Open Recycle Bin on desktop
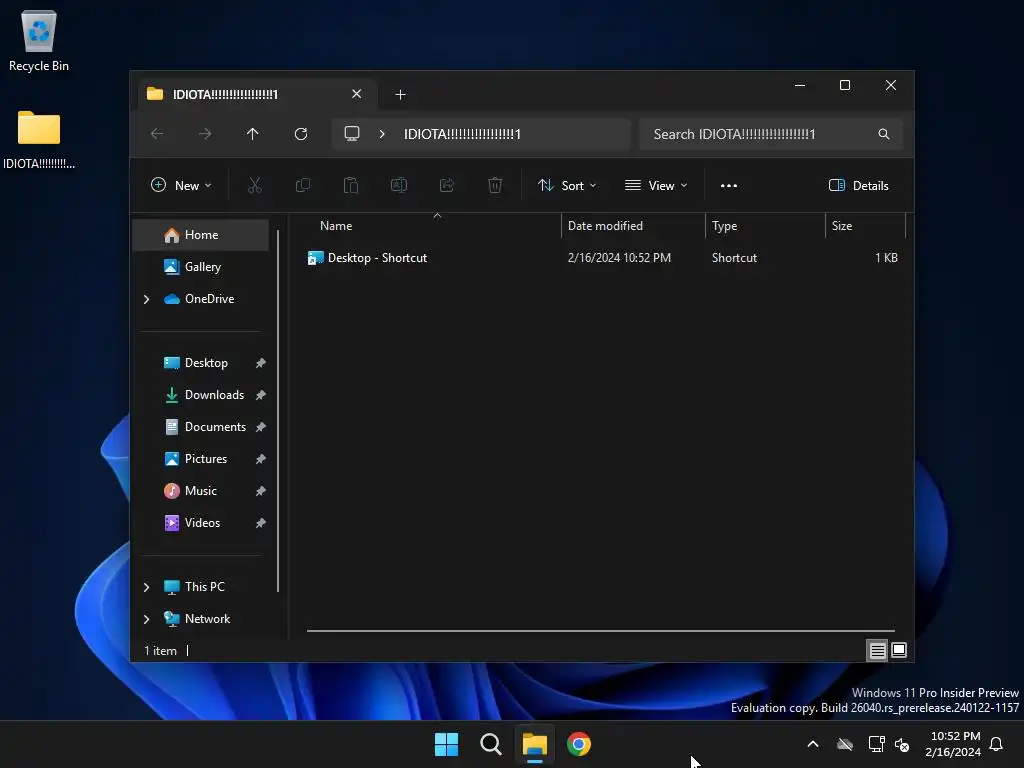 (x=39, y=40)
